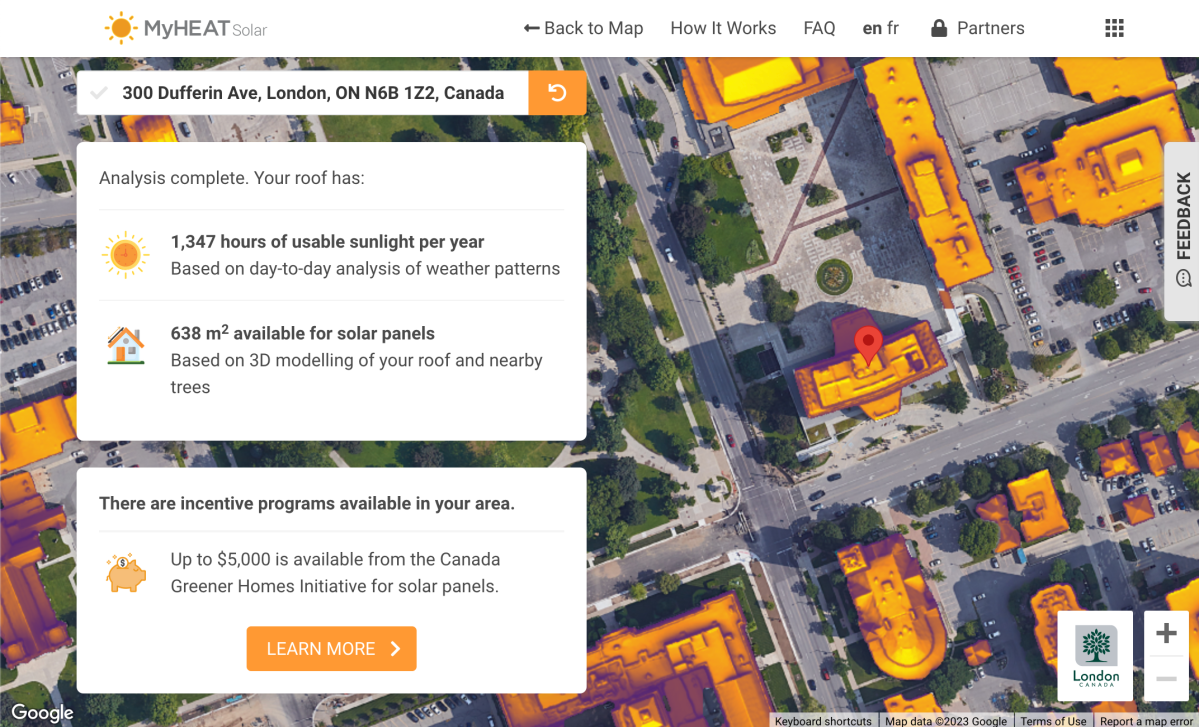Select English language option
Image resolution: width=1199 pixels, height=727 pixels.
point(870,28)
